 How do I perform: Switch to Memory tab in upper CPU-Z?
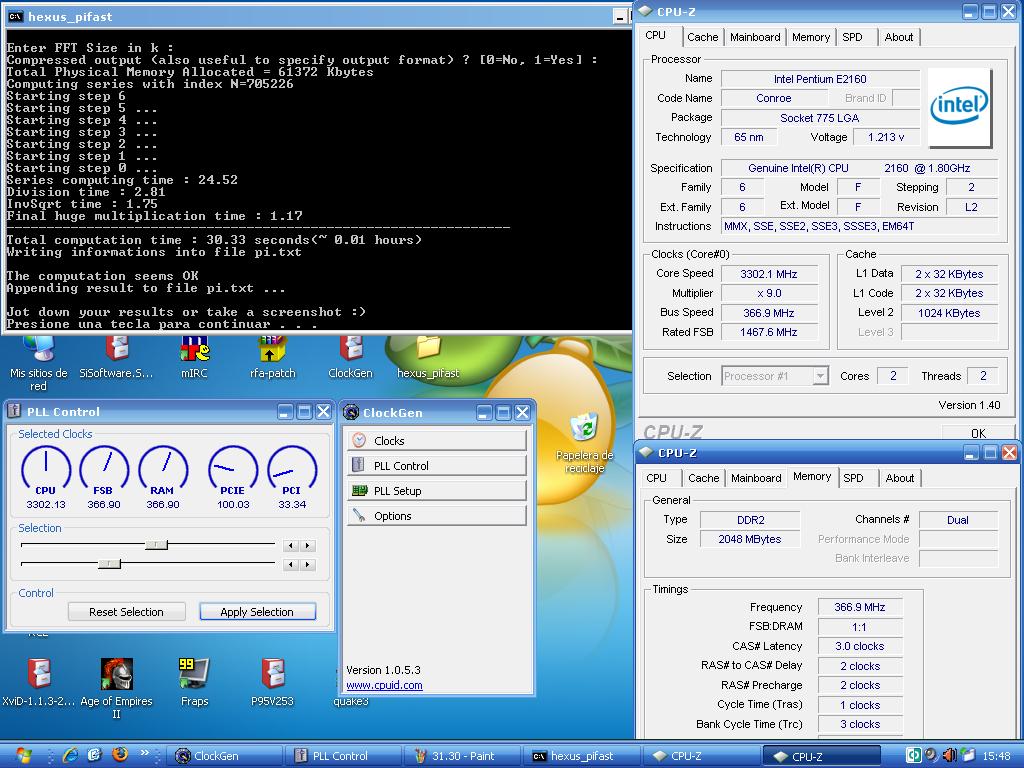point(810,37)
